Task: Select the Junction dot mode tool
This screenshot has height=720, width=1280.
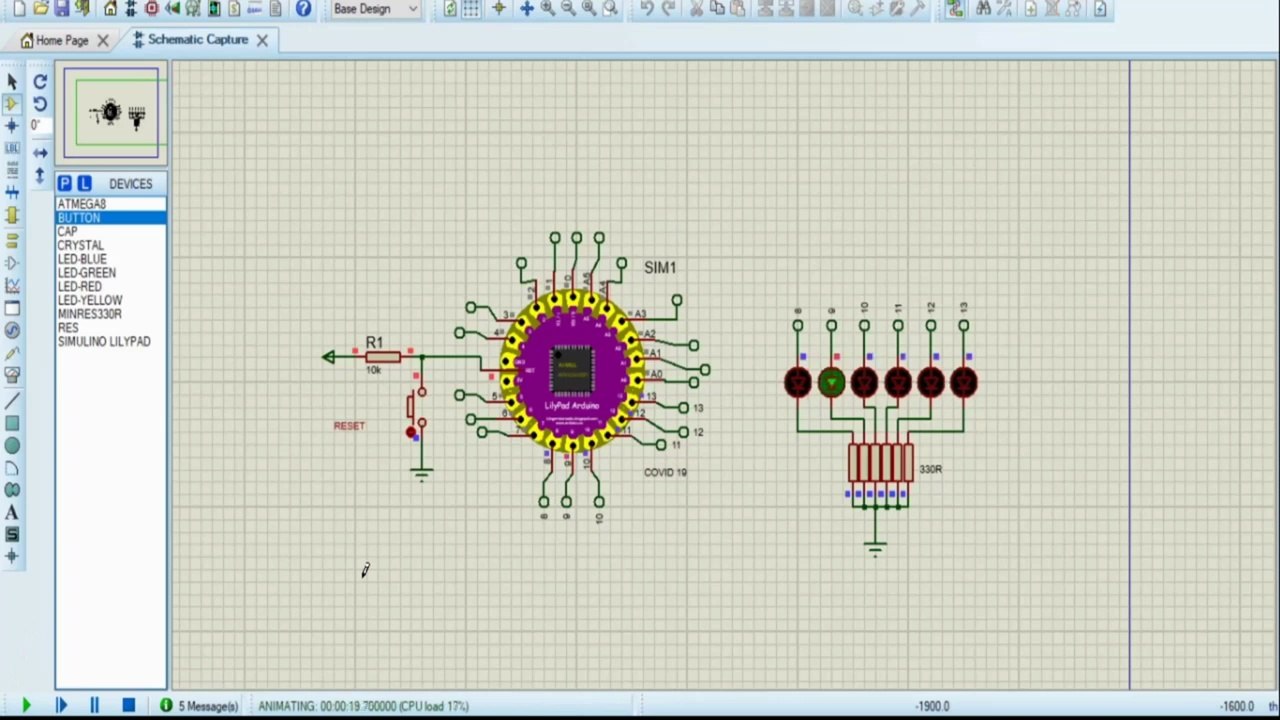Action: click(x=12, y=125)
